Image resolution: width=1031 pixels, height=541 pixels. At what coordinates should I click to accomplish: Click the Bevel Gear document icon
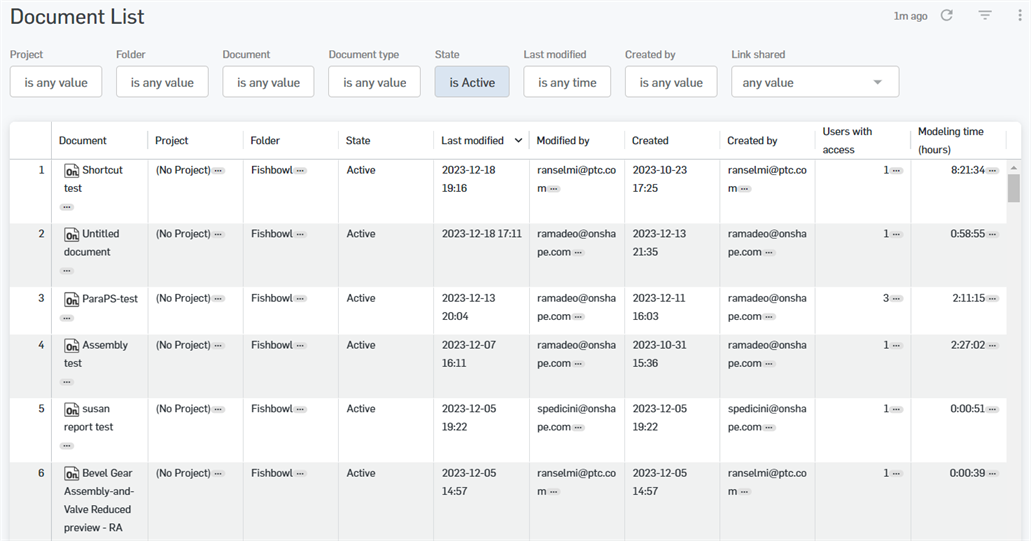click(71, 474)
